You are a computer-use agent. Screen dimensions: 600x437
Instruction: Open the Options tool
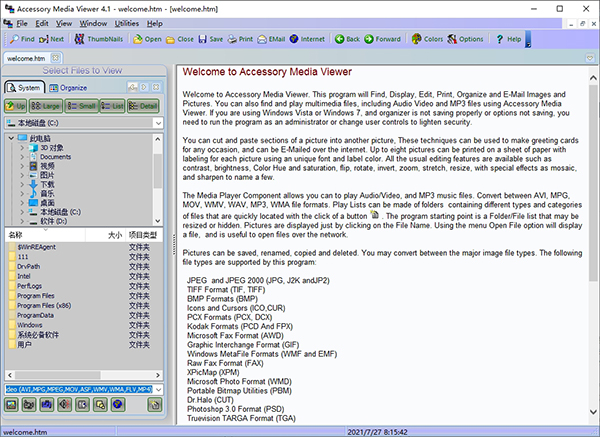coord(465,39)
